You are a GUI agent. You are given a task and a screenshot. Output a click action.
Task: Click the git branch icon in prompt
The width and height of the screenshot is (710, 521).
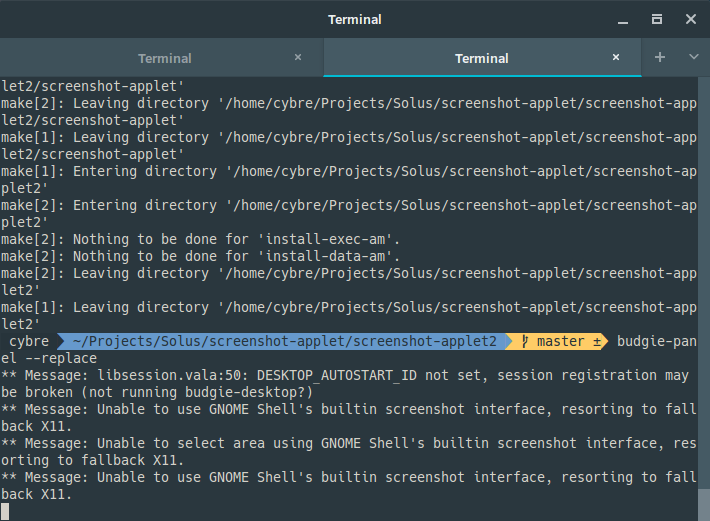pos(525,341)
